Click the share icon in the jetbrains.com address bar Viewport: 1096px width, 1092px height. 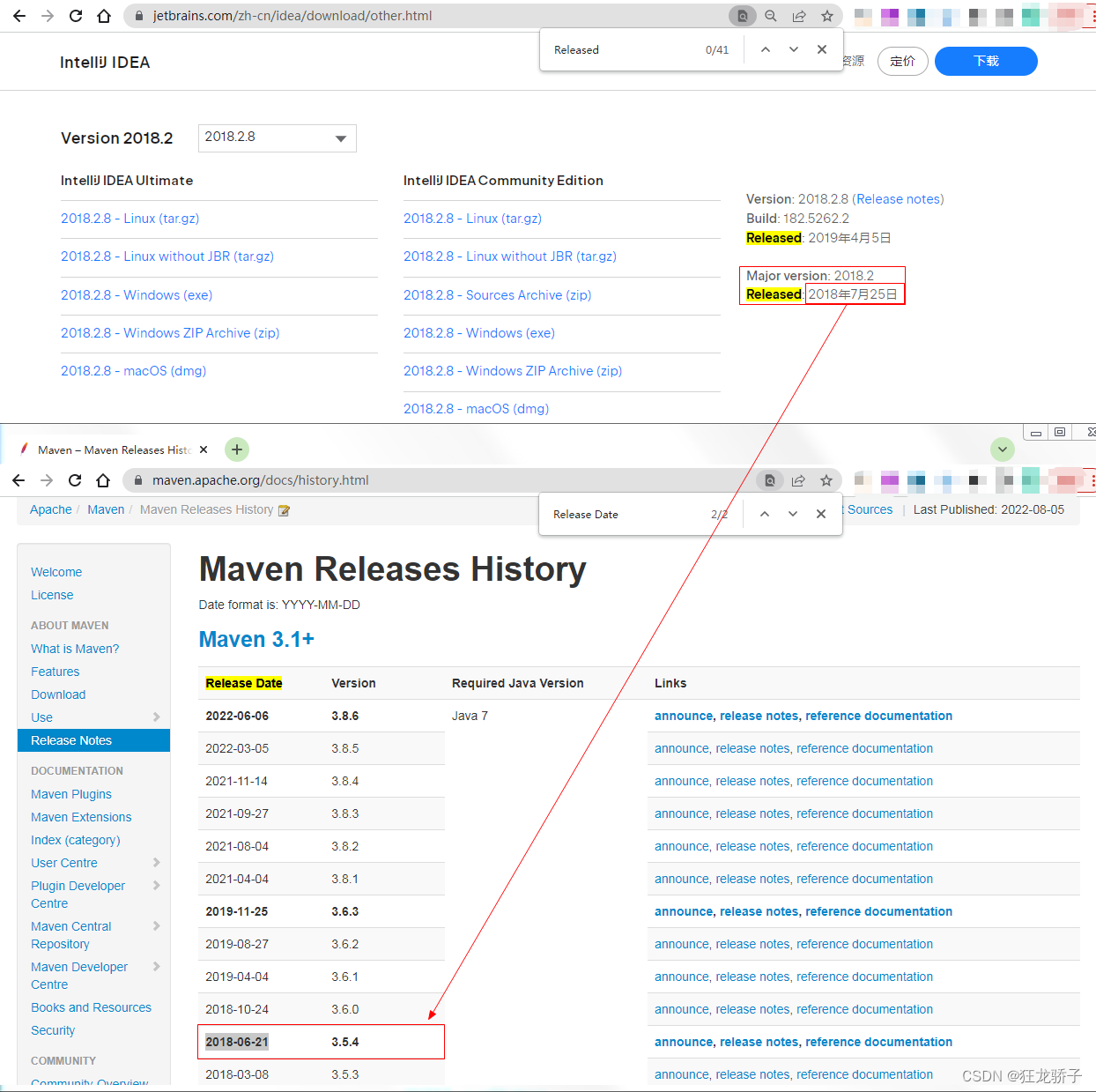799,16
